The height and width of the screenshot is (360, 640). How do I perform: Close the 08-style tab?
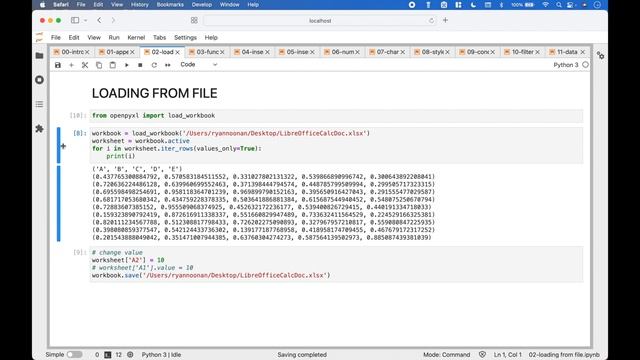pos(447,52)
